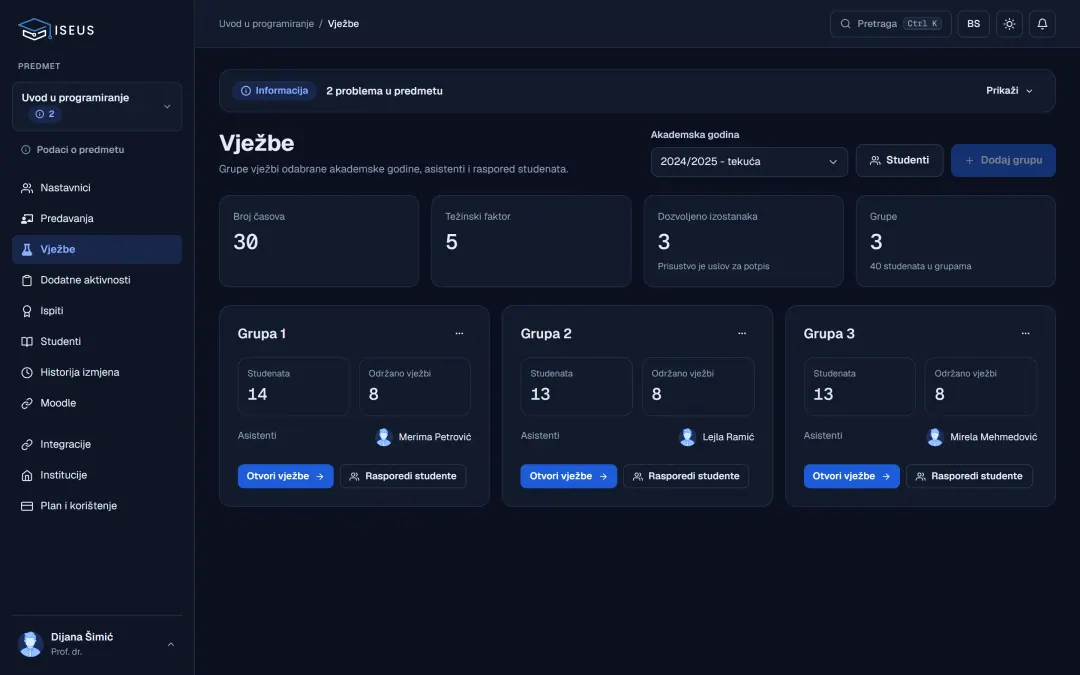Click the Plan i korištenje card icon

click(27, 506)
